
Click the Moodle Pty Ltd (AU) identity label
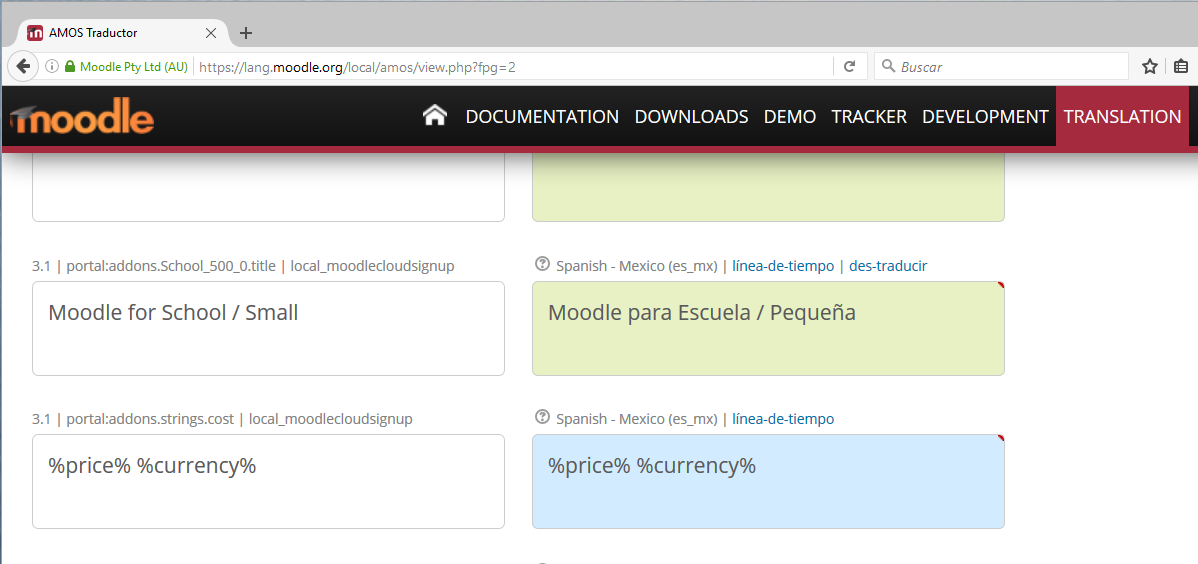tap(134, 66)
